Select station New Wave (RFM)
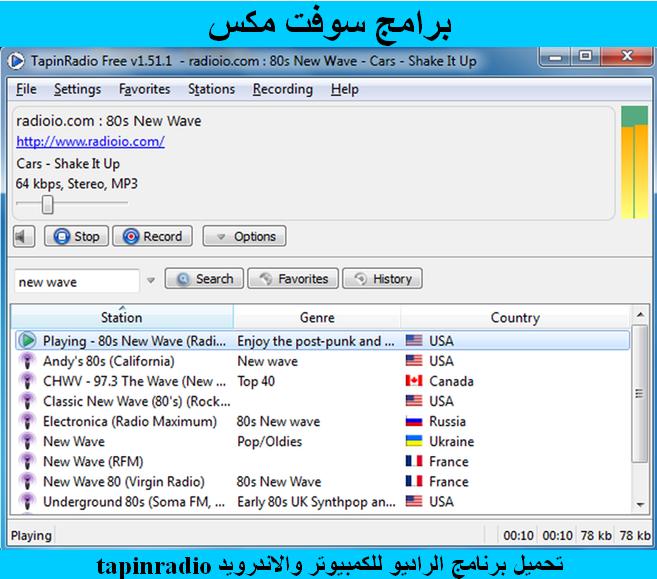Screen dimensions: 657x579 click(93, 462)
